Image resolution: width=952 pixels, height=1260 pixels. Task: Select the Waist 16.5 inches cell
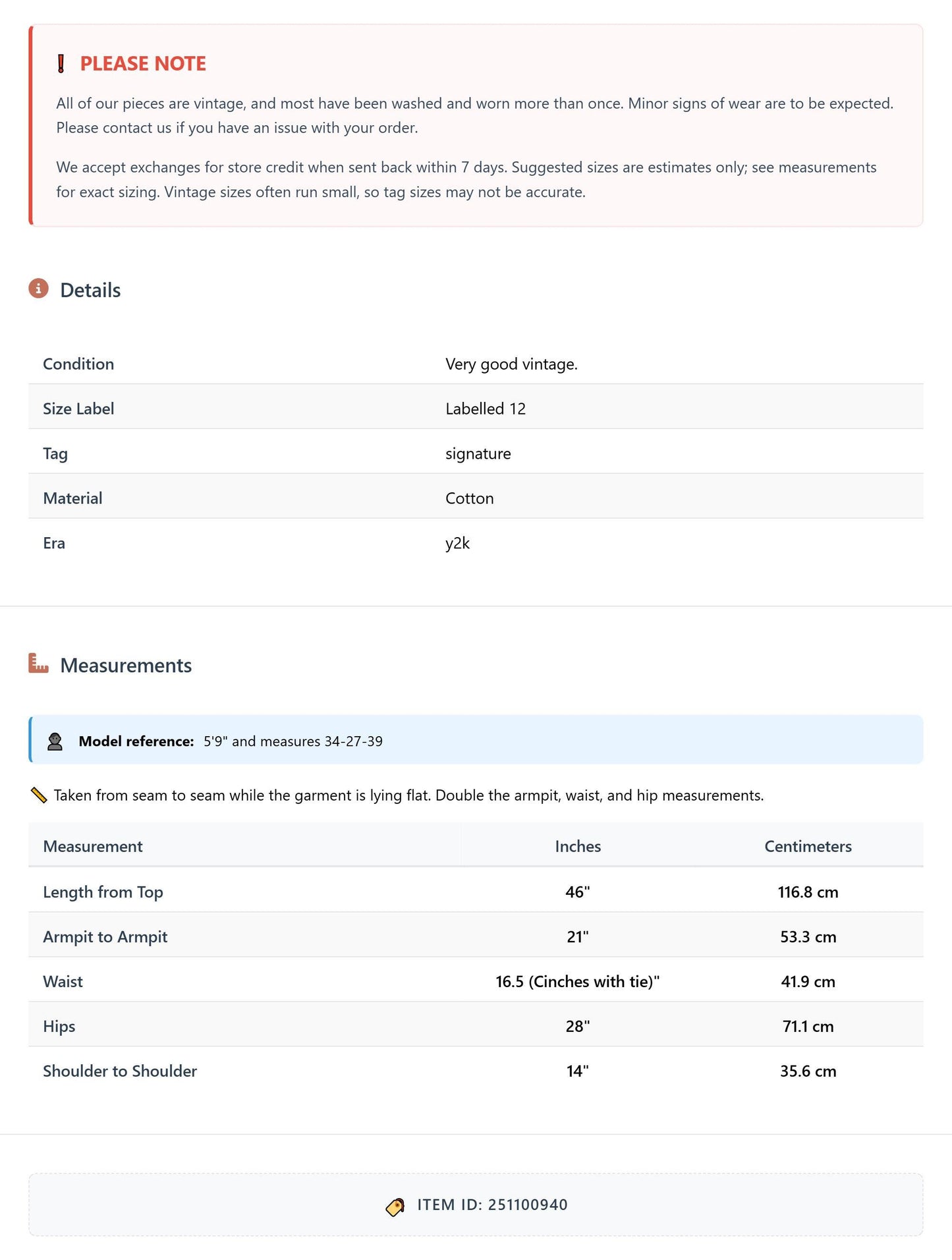click(x=578, y=981)
